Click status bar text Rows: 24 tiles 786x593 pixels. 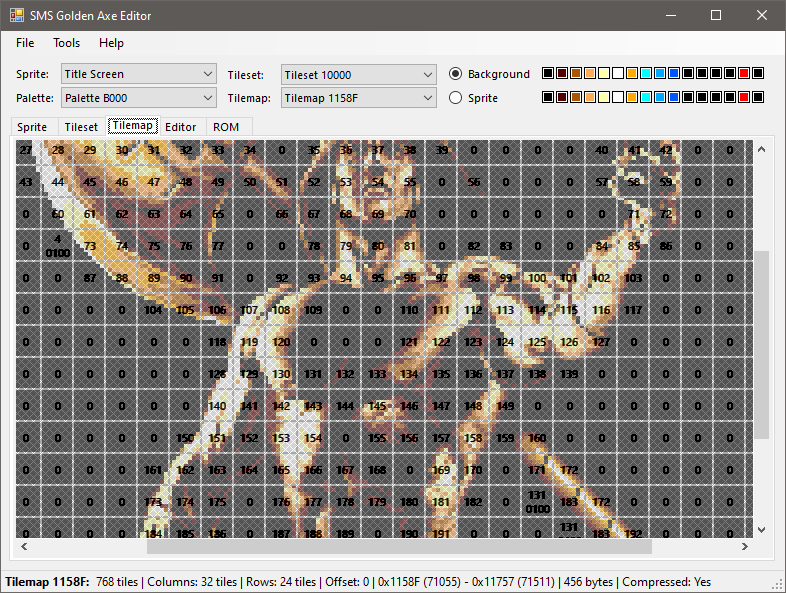tap(281, 582)
